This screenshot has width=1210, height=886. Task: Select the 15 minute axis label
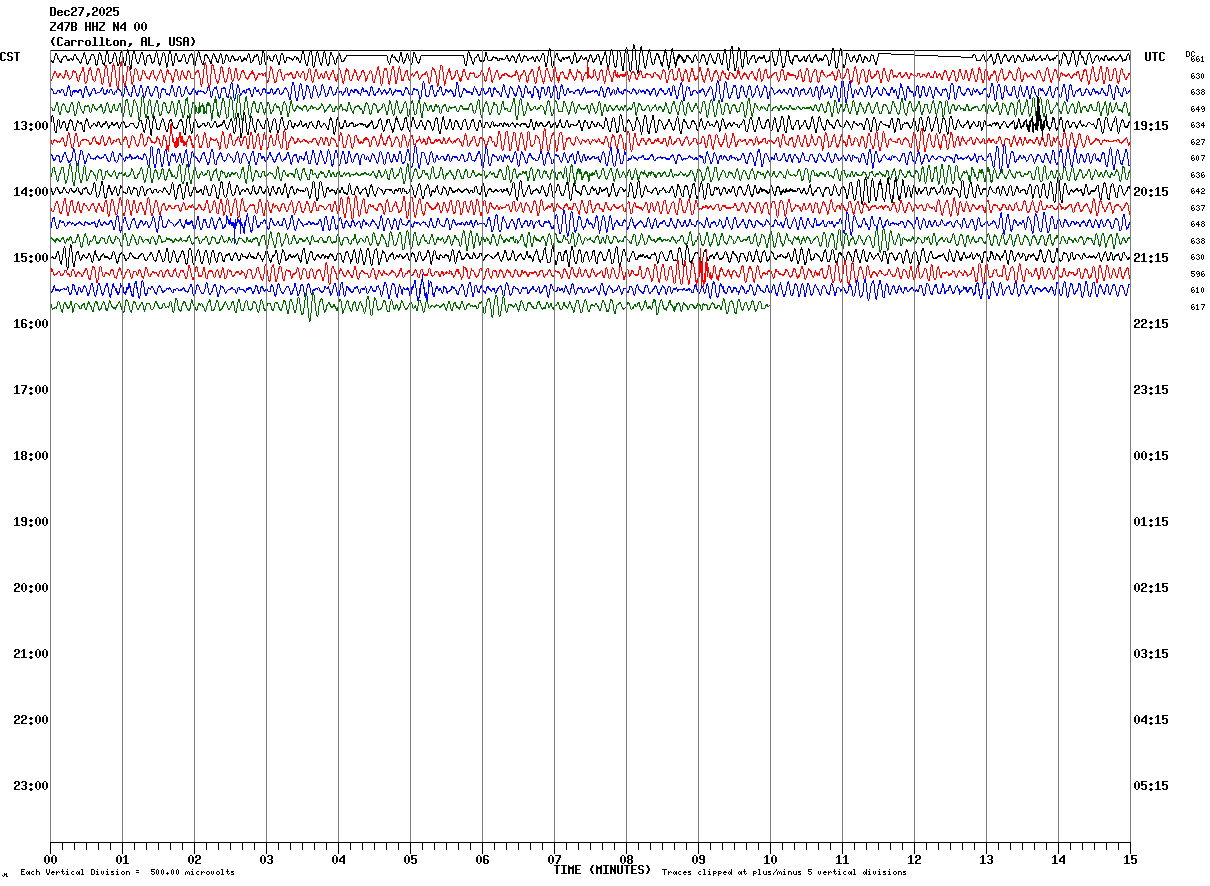point(1130,860)
